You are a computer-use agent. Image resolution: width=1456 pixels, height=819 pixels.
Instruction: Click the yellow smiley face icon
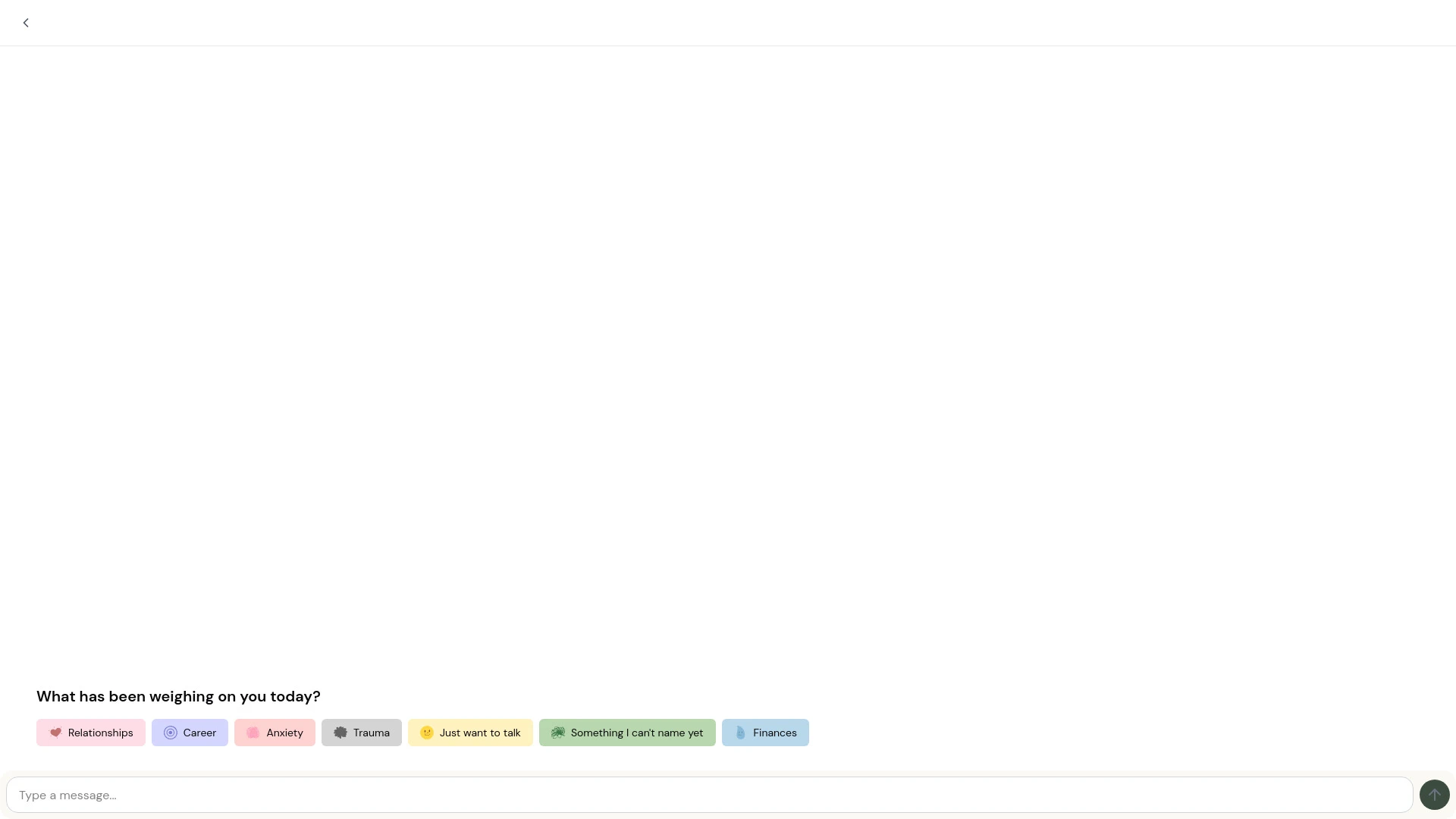coord(427,733)
